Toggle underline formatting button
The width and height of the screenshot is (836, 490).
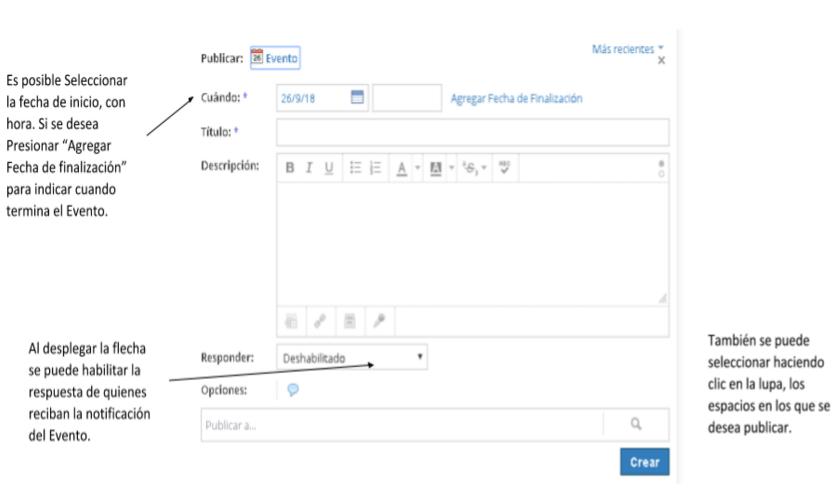coord(328,169)
